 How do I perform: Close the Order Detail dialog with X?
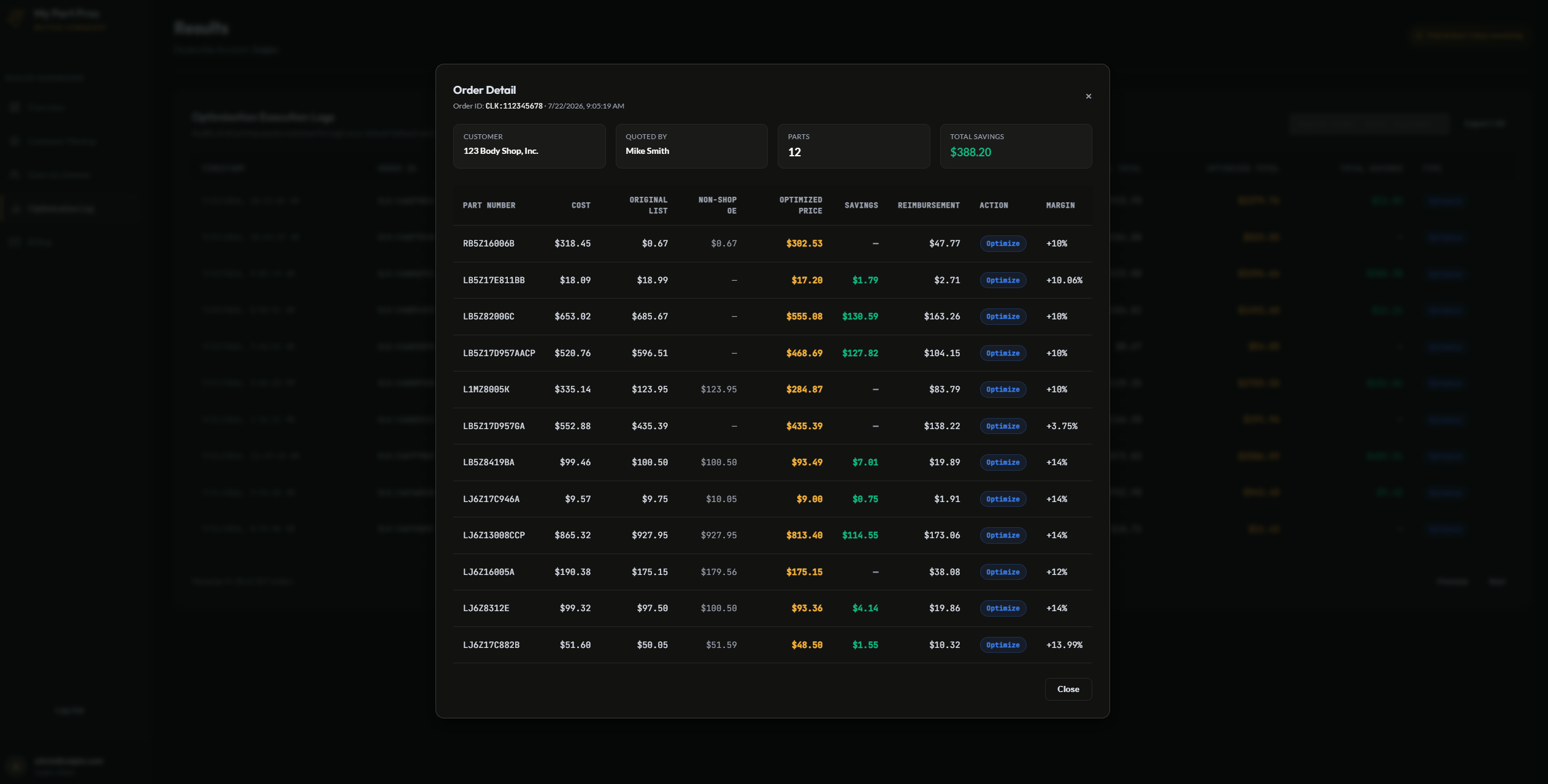1089,96
